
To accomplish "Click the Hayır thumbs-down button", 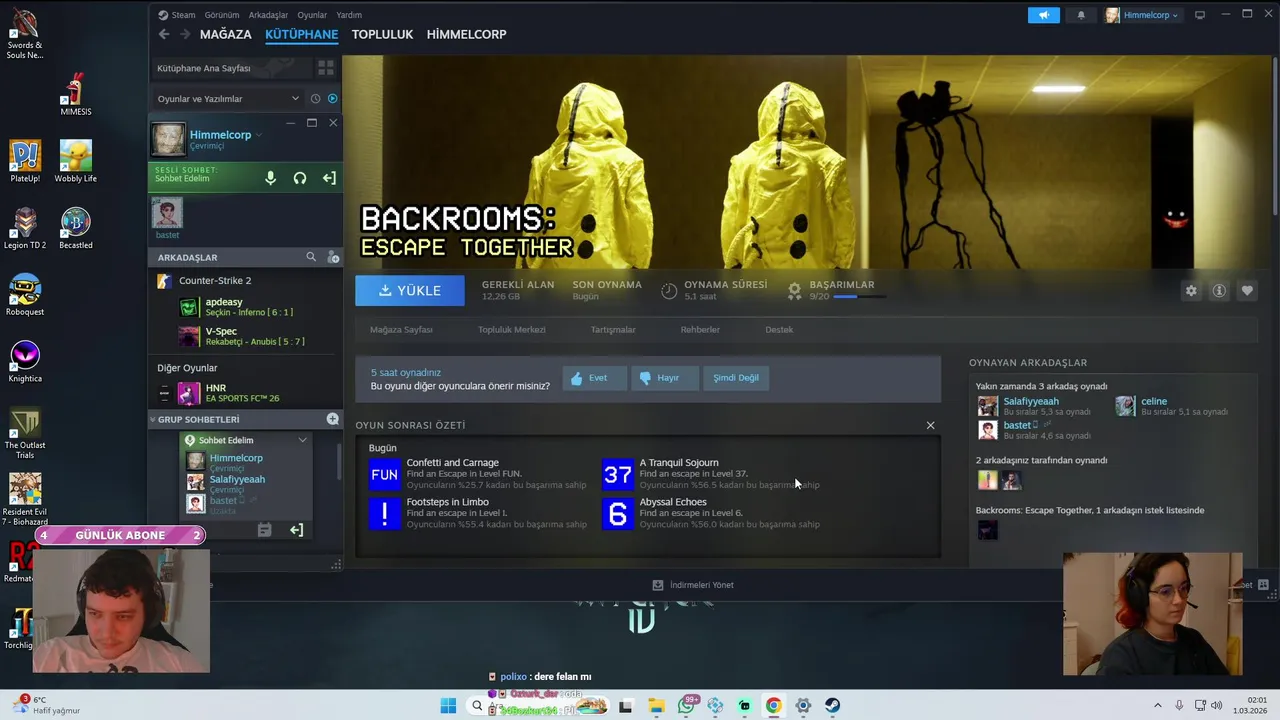I will 665,378.
